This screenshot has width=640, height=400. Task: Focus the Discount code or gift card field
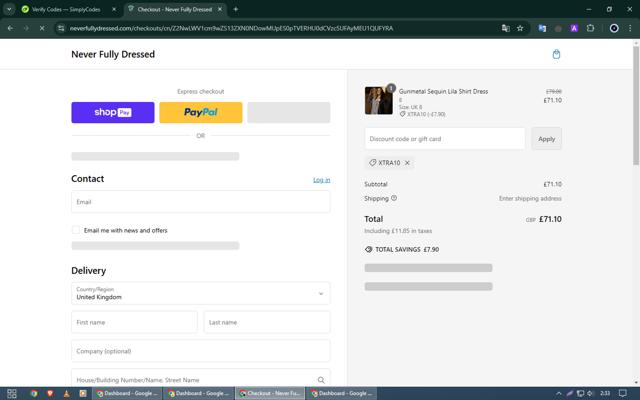pyautogui.click(x=445, y=139)
